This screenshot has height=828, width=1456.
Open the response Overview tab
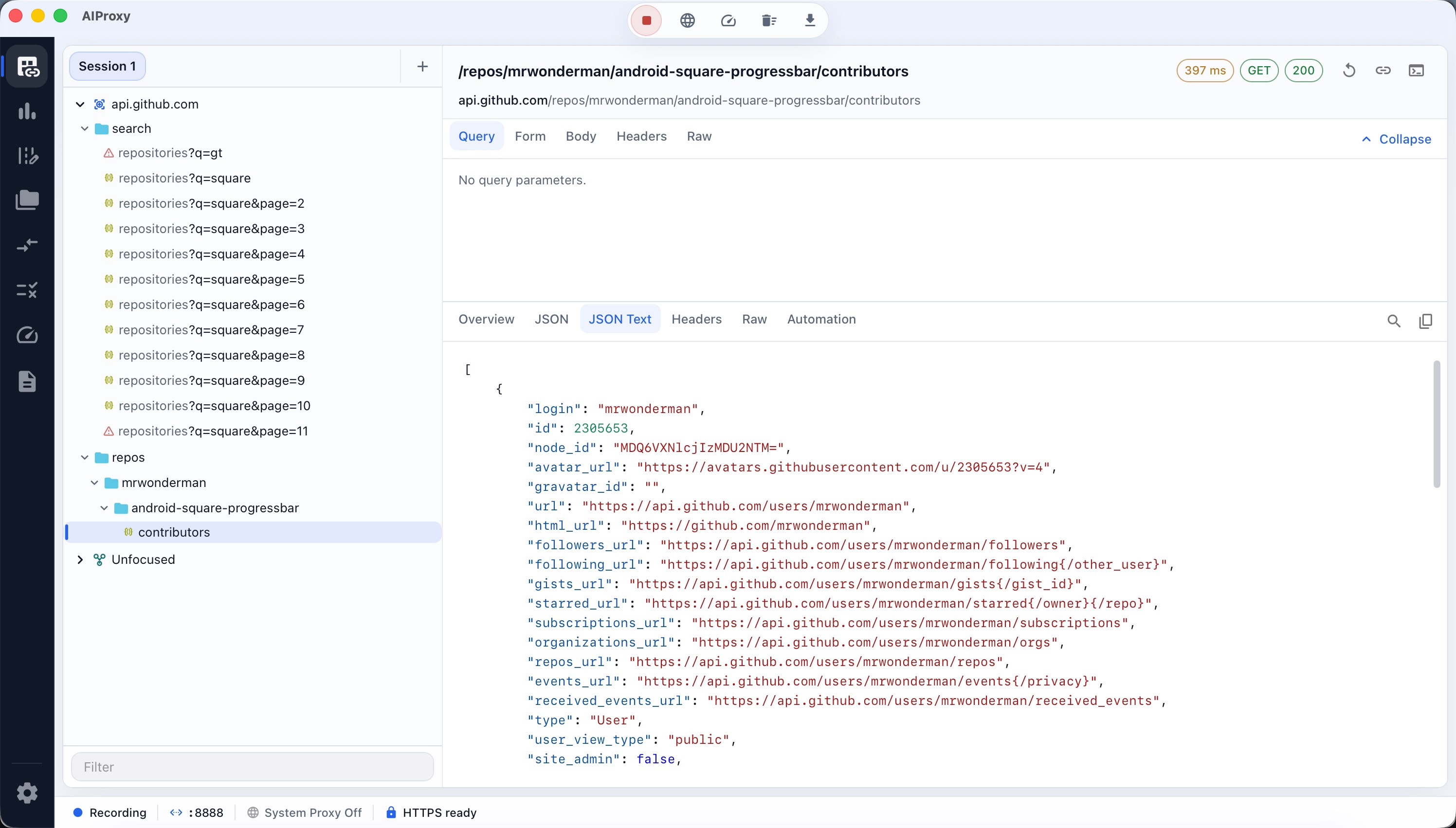coord(486,319)
